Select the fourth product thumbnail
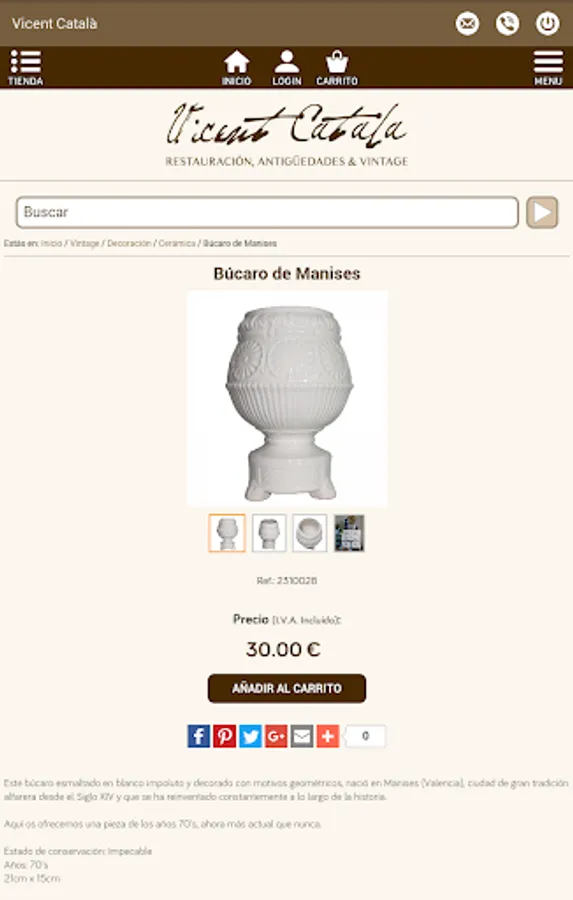This screenshot has height=900, width=573. (350, 533)
